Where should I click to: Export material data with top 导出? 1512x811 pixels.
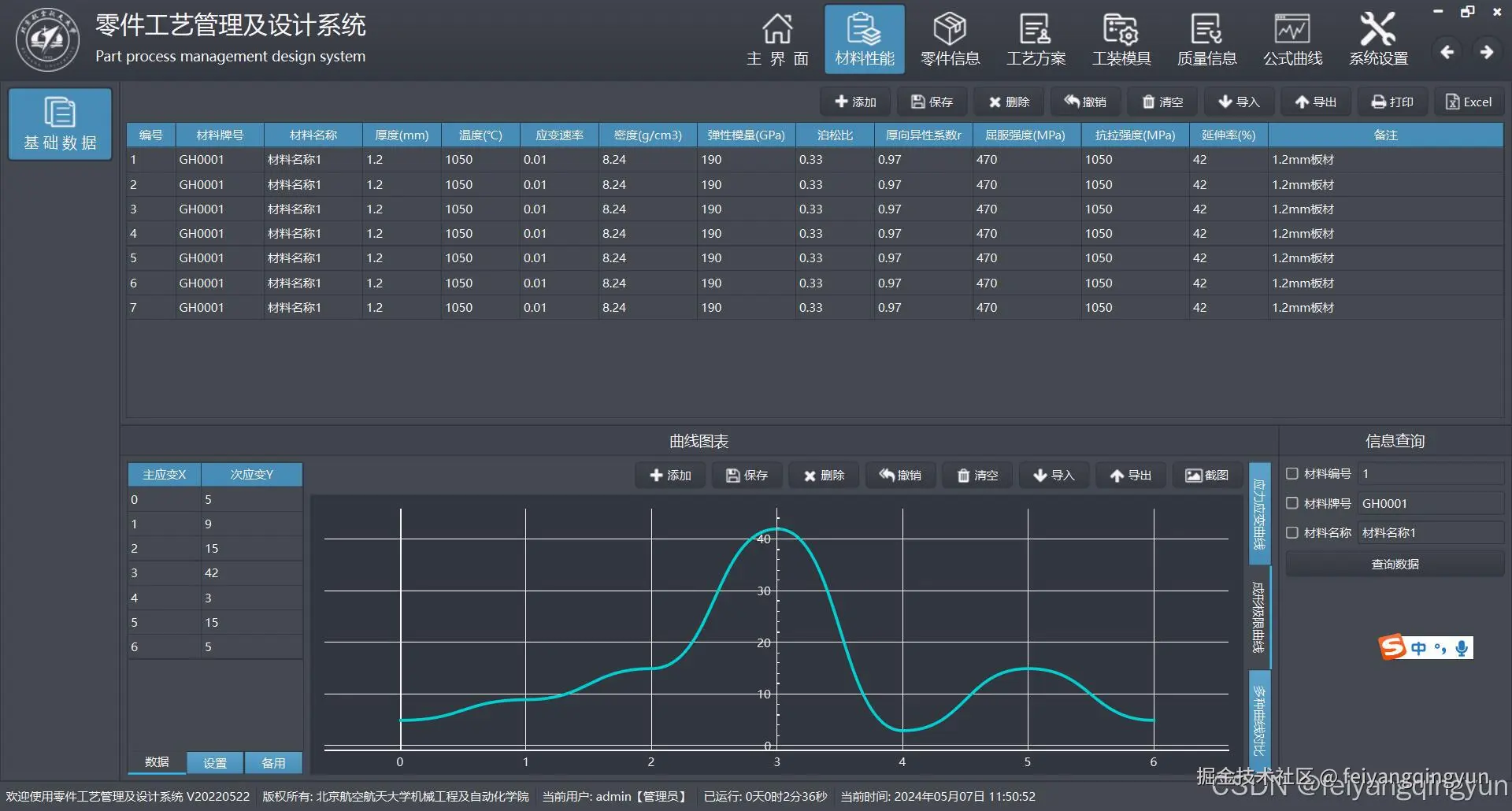click(x=1316, y=102)
